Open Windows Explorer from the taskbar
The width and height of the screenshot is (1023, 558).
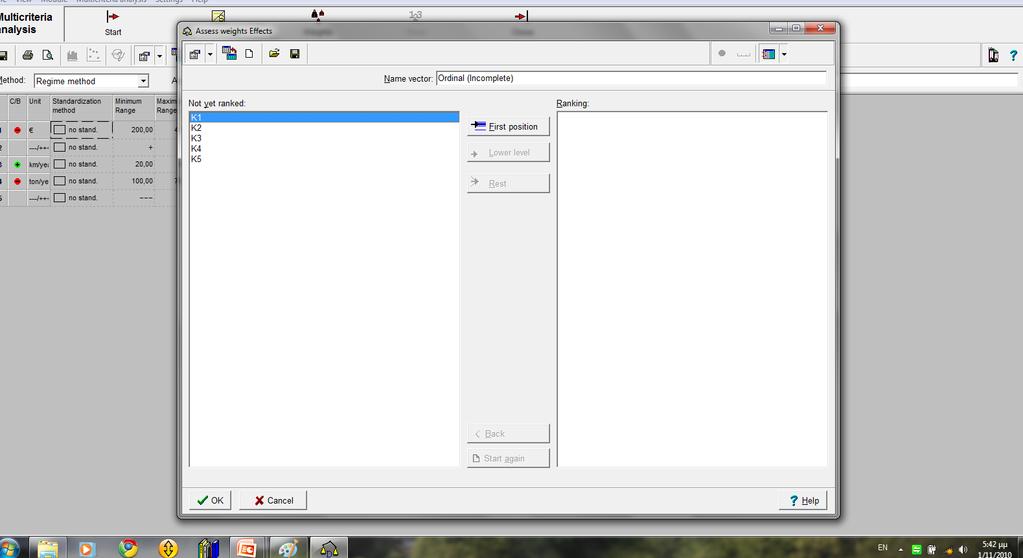tap(47, 548)
